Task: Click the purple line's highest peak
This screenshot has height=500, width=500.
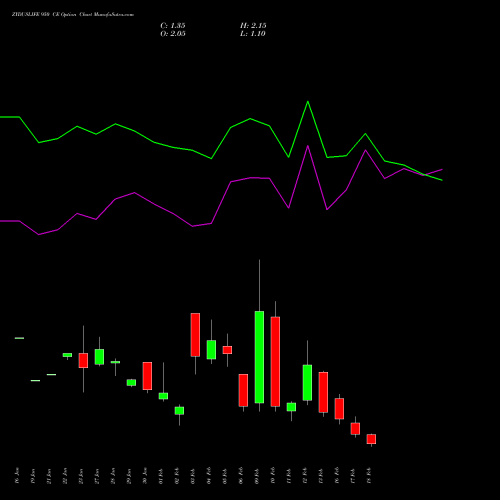Action: point(308,146)
